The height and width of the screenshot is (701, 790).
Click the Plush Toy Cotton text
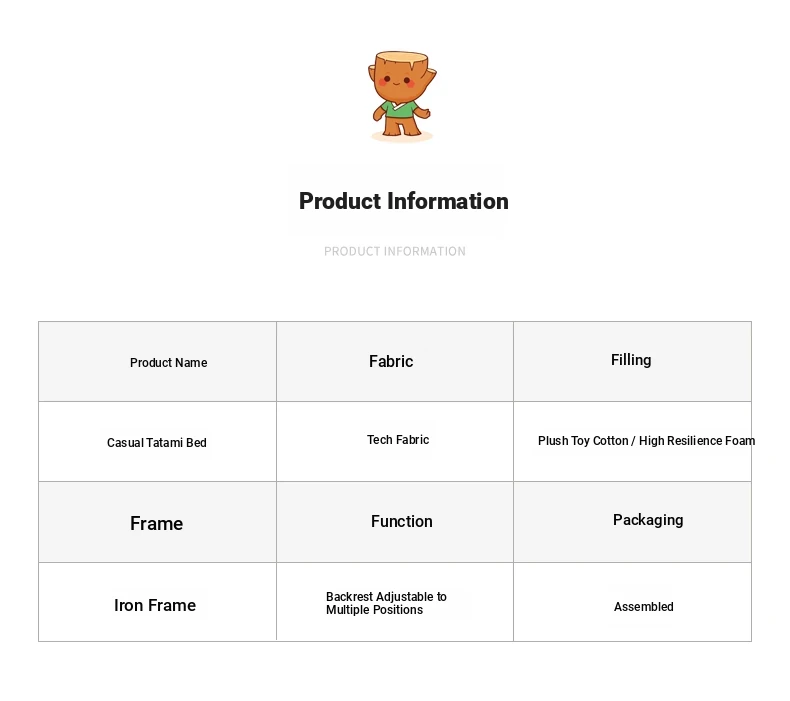tap(583, 441)
